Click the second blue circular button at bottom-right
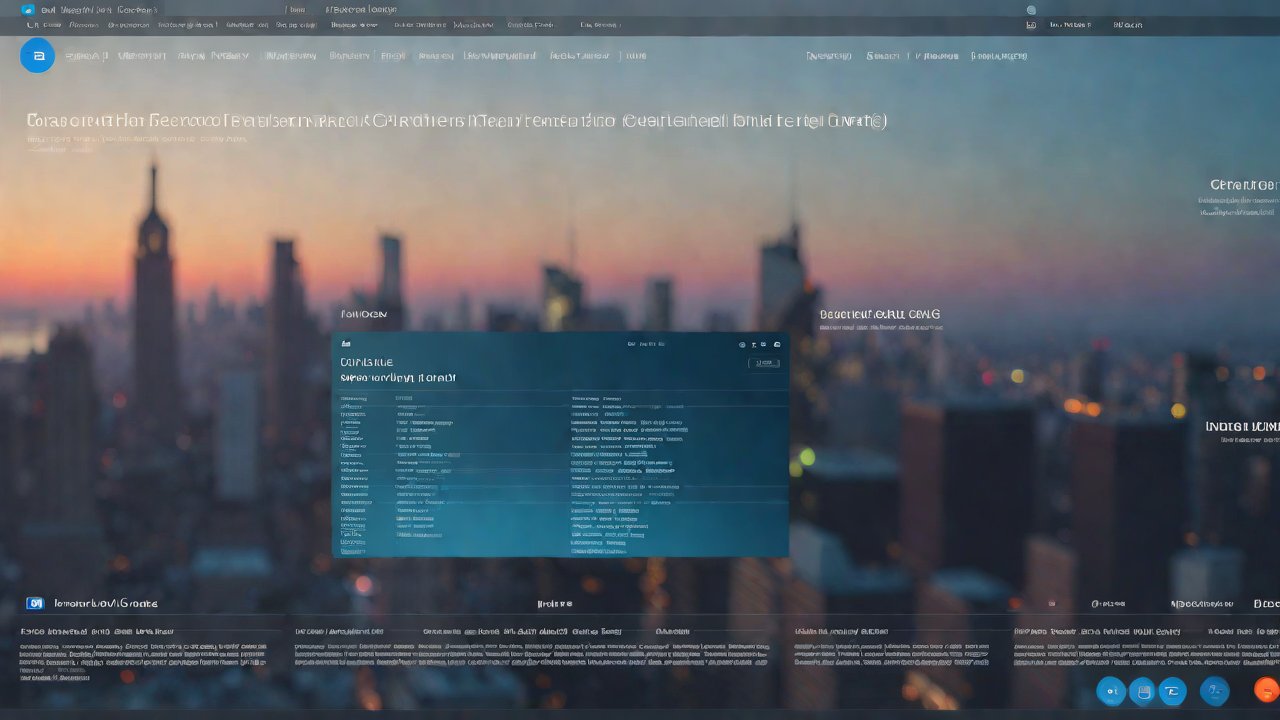The image size is (1280, 720). point(1141,690)
